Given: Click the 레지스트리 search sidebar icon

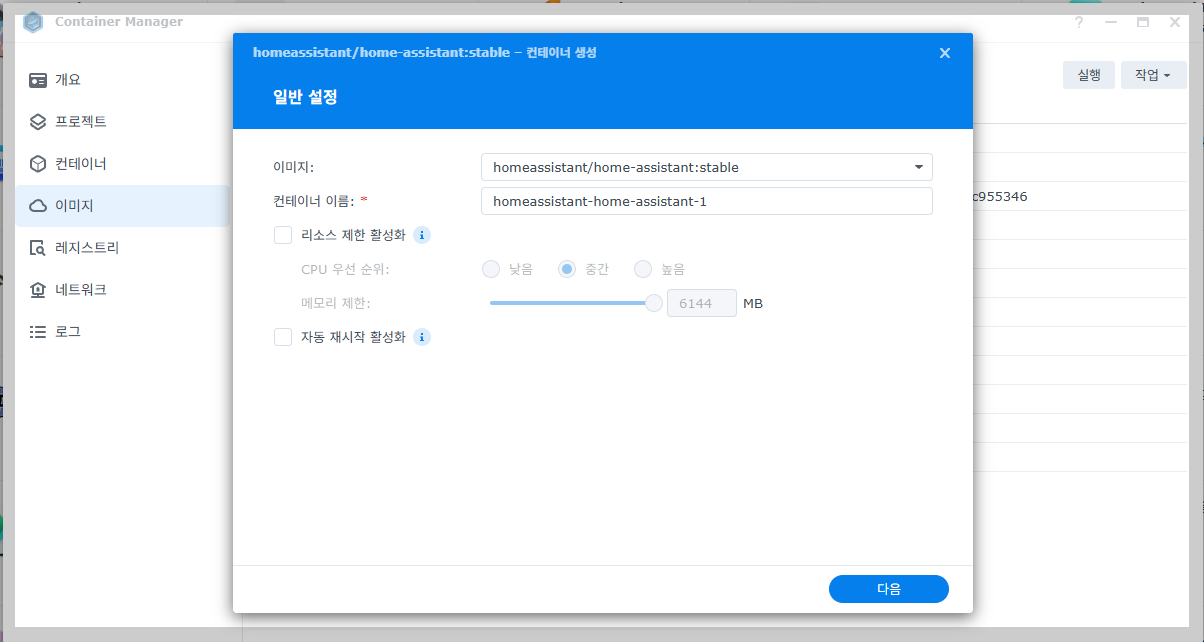Looking at the screenshot, I should coord(38,248).
